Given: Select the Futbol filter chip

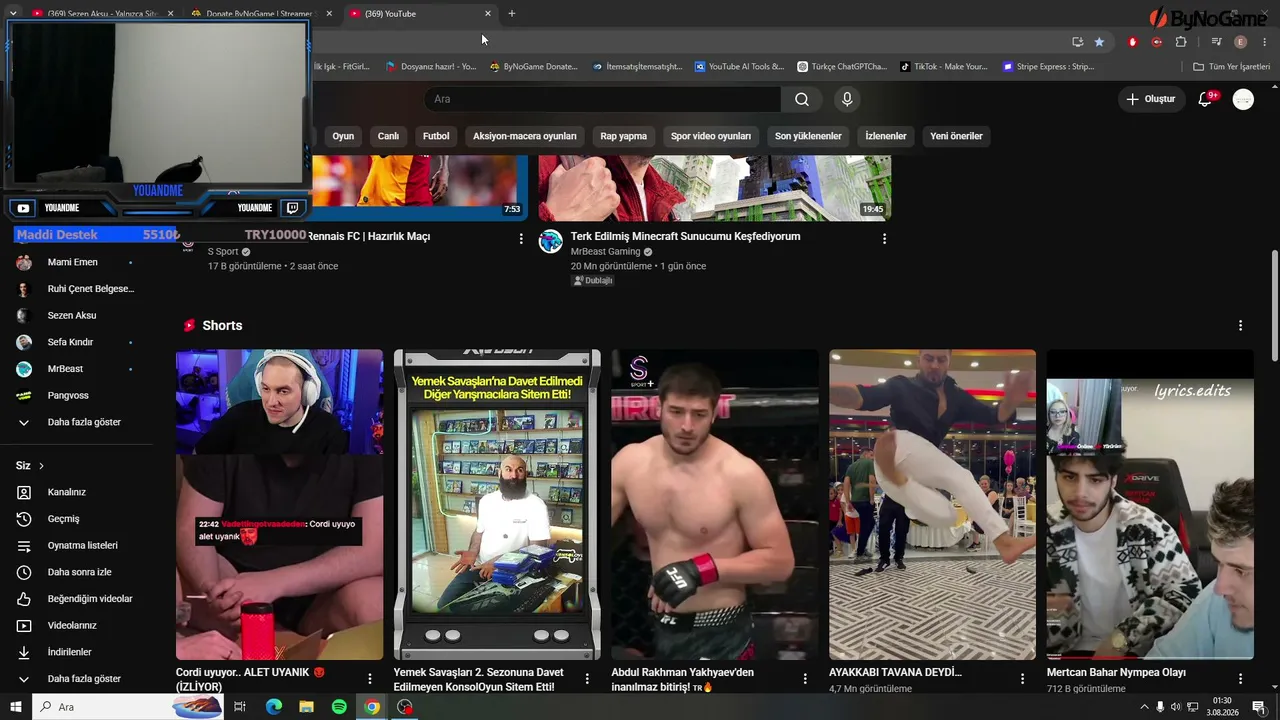Looking at the screenshot, I should pyautogui.click(x=436, y=136).
